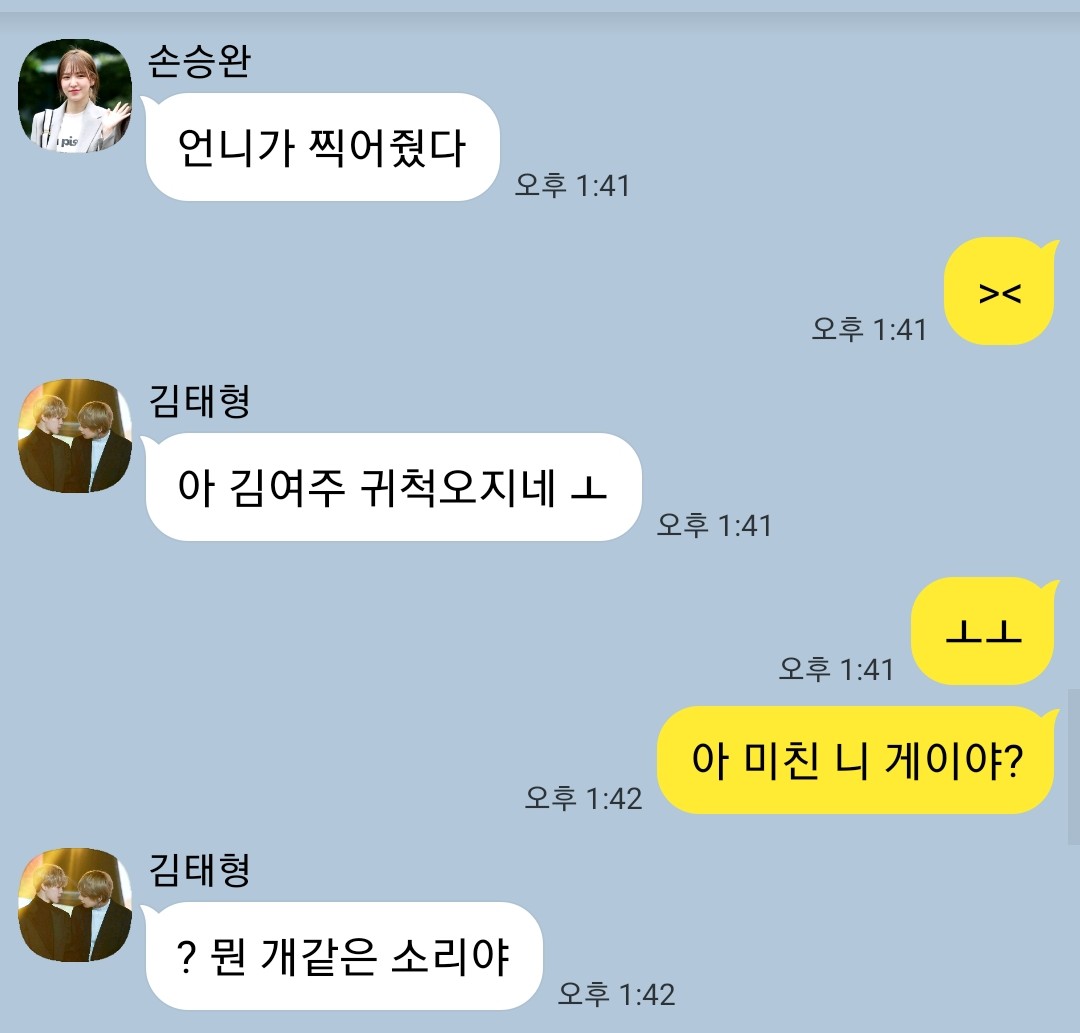
Task: Click the 오후 1:42 timestamp after '뭔 개같은 소리야'
Action: pyautogui.click(x=616, y=994)
